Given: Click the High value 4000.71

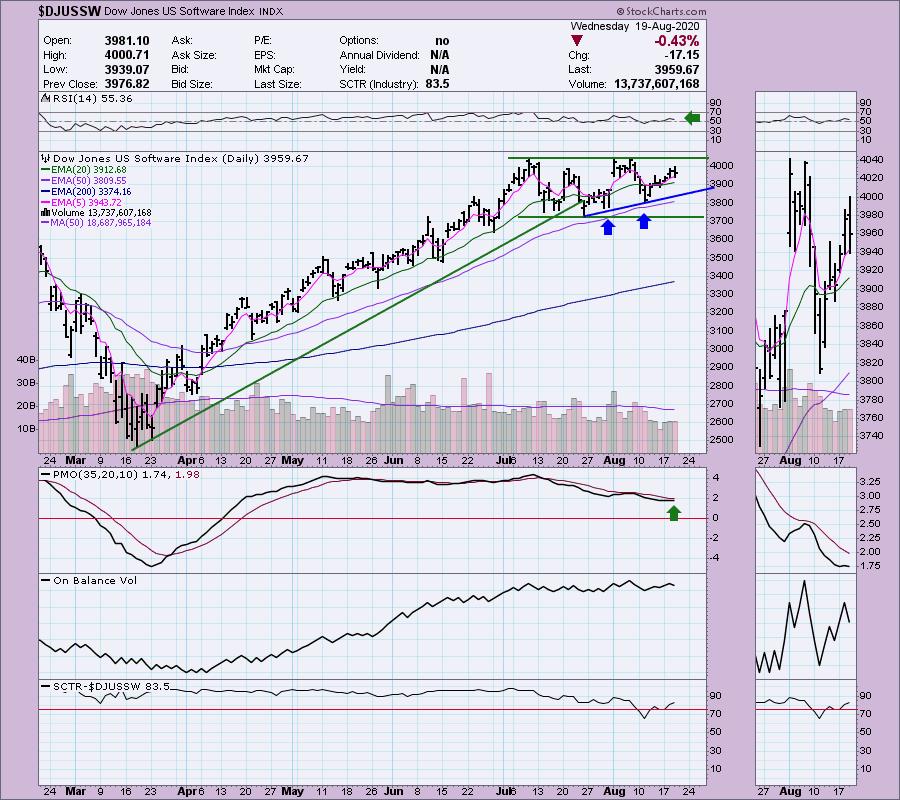Looking at the screenshot, I should tap(127, 55).
